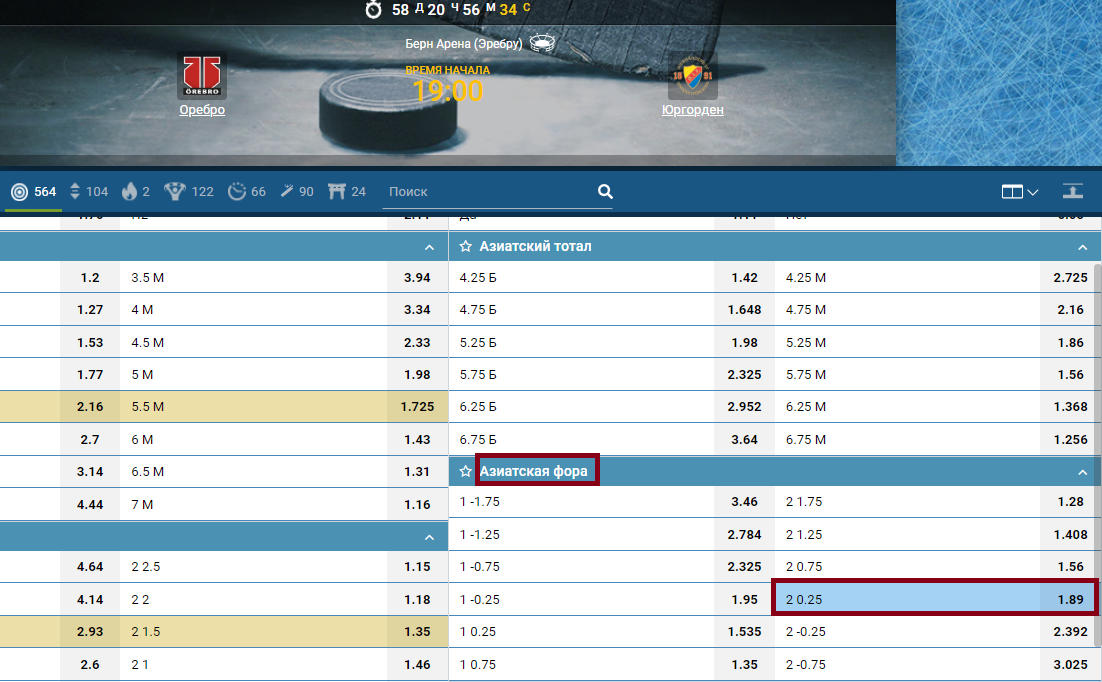
Task: Open the flame icon filter showing 2
Action: pos(136,192)
